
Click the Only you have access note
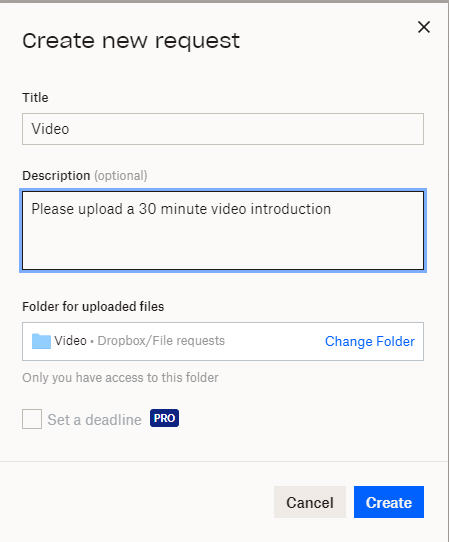pos(120,377)
